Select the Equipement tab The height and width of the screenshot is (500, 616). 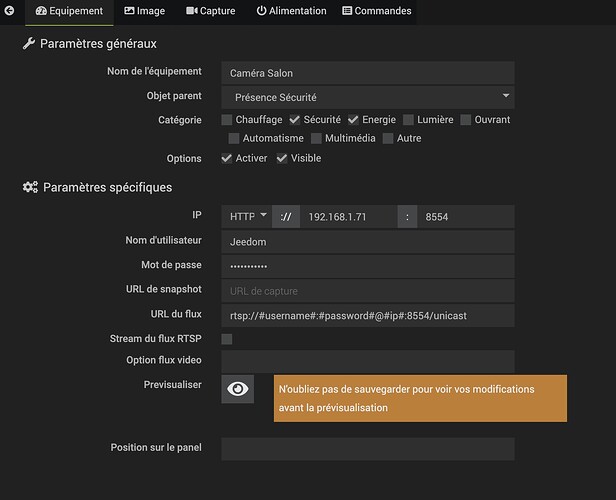pos(69,11)
